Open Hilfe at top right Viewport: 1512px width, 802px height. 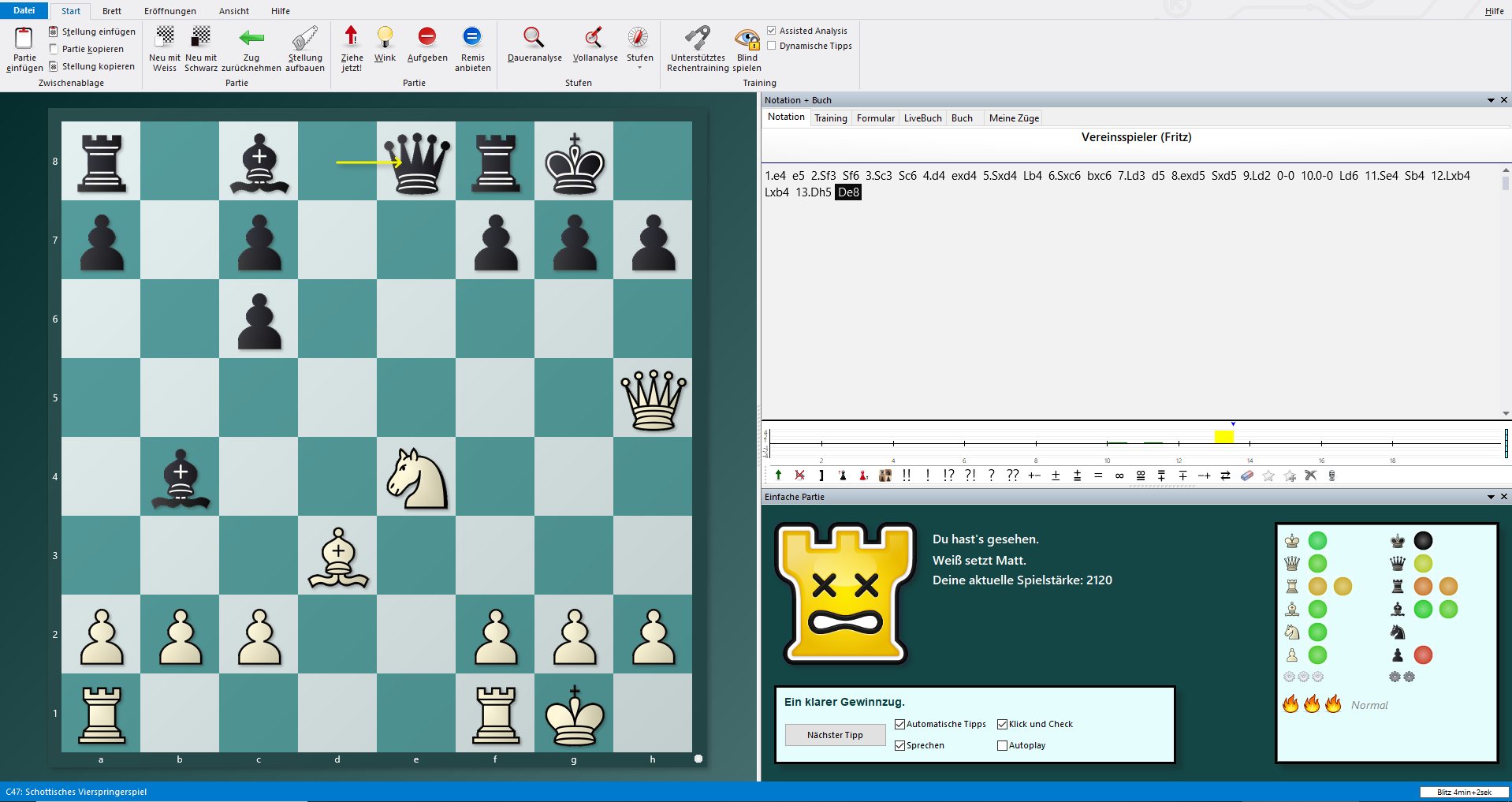point(1494,11)
